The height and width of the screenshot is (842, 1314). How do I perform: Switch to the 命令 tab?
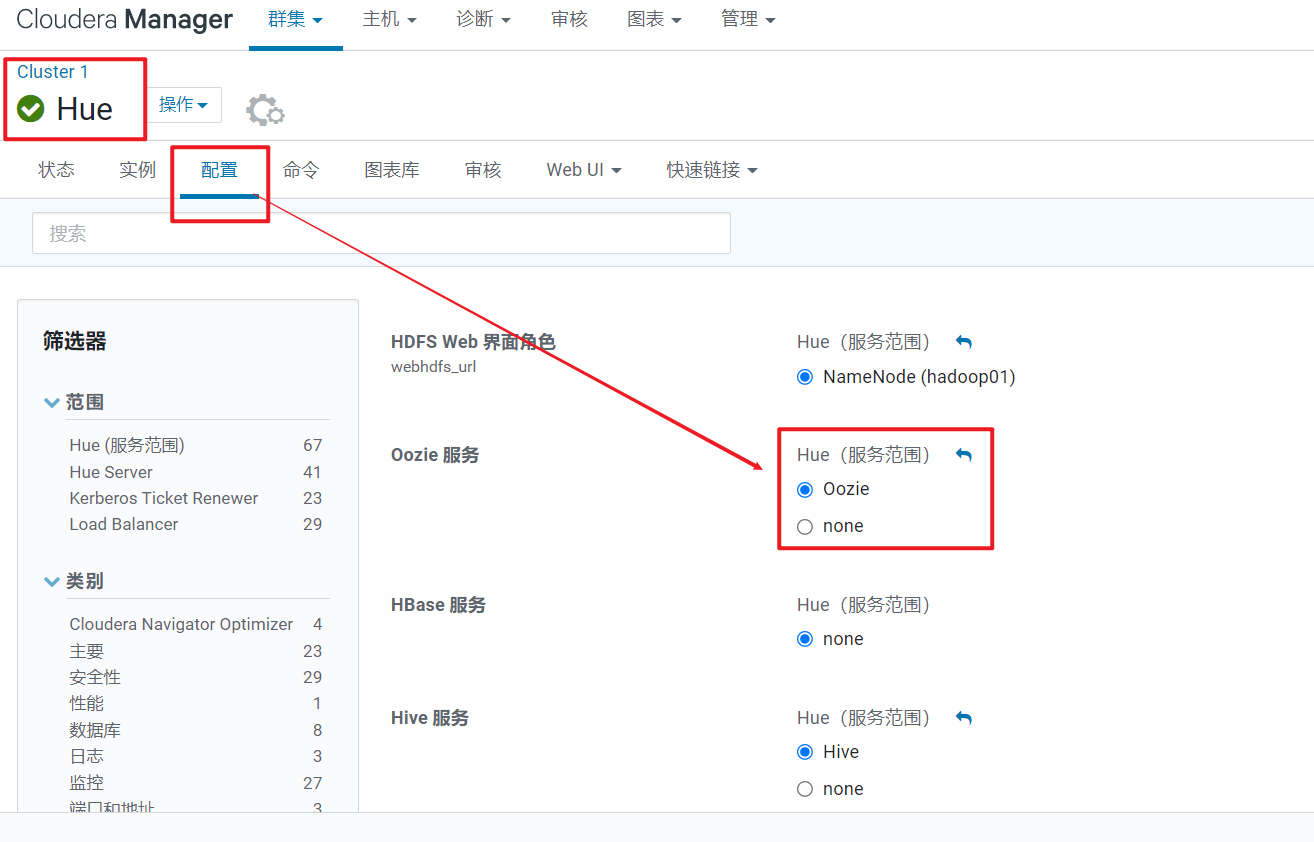tap(301, 170)
